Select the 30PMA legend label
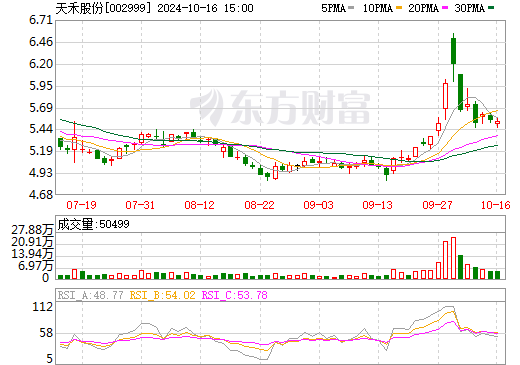 point(469,8)
